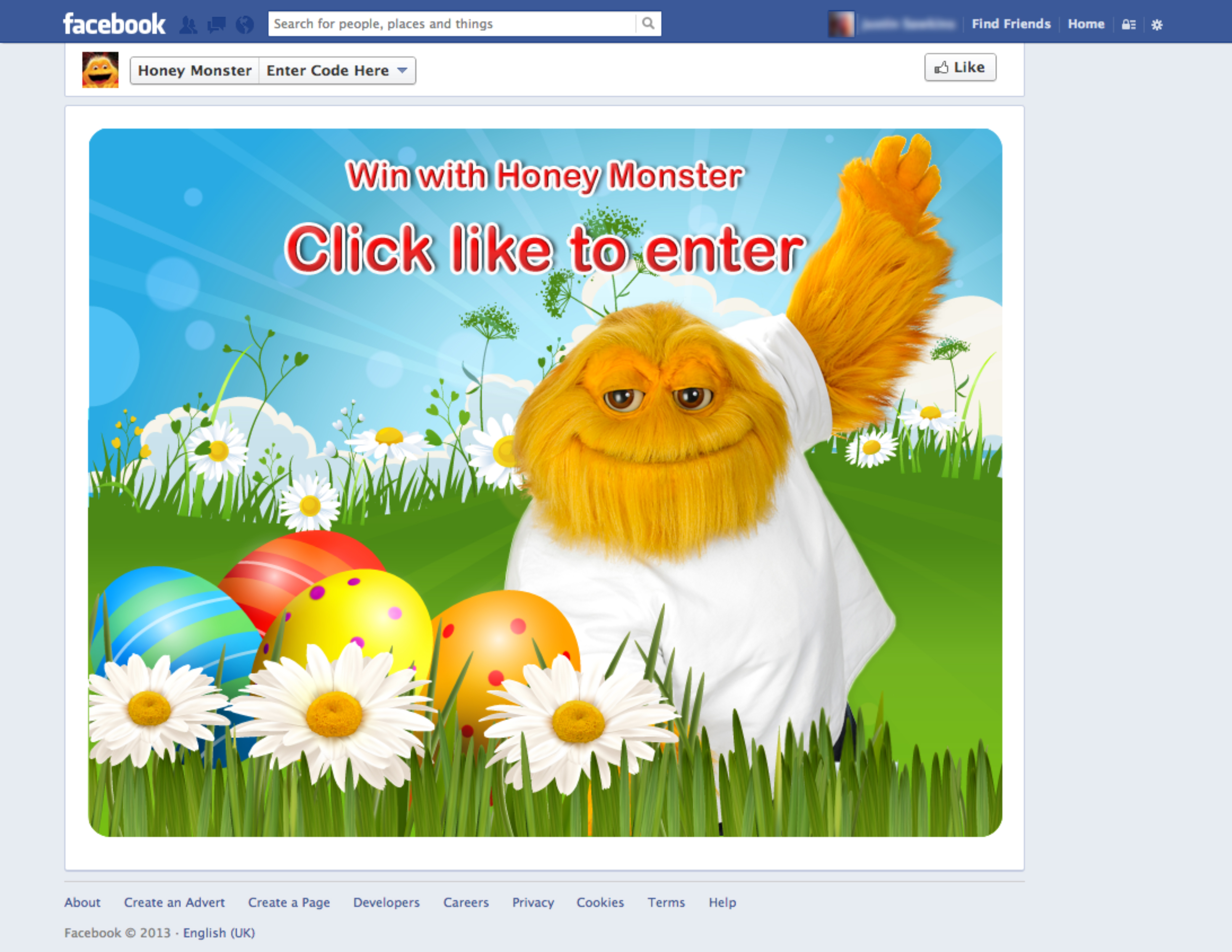Open the Developers footer link
Viewport: 1232px width, 952px height.
[386, 902]
